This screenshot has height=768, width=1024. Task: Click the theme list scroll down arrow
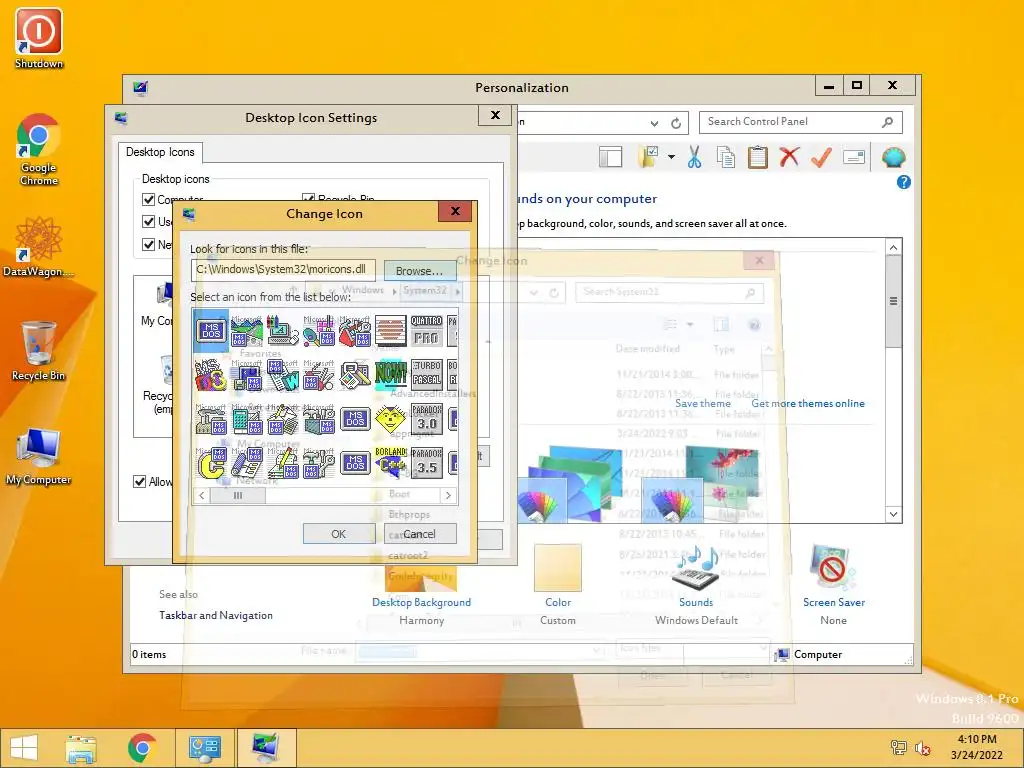pos(893,514)
